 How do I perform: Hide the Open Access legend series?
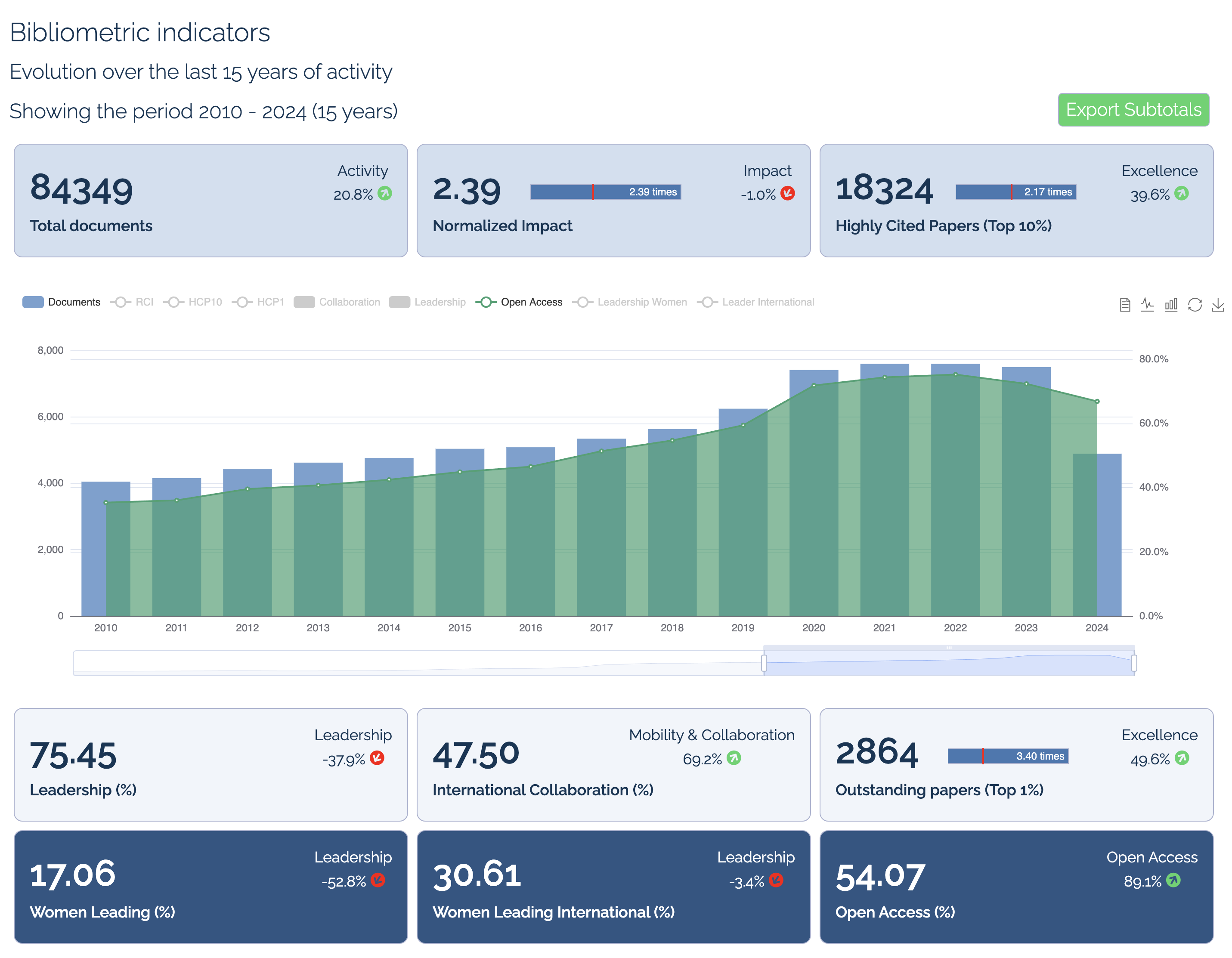[519, 302]
